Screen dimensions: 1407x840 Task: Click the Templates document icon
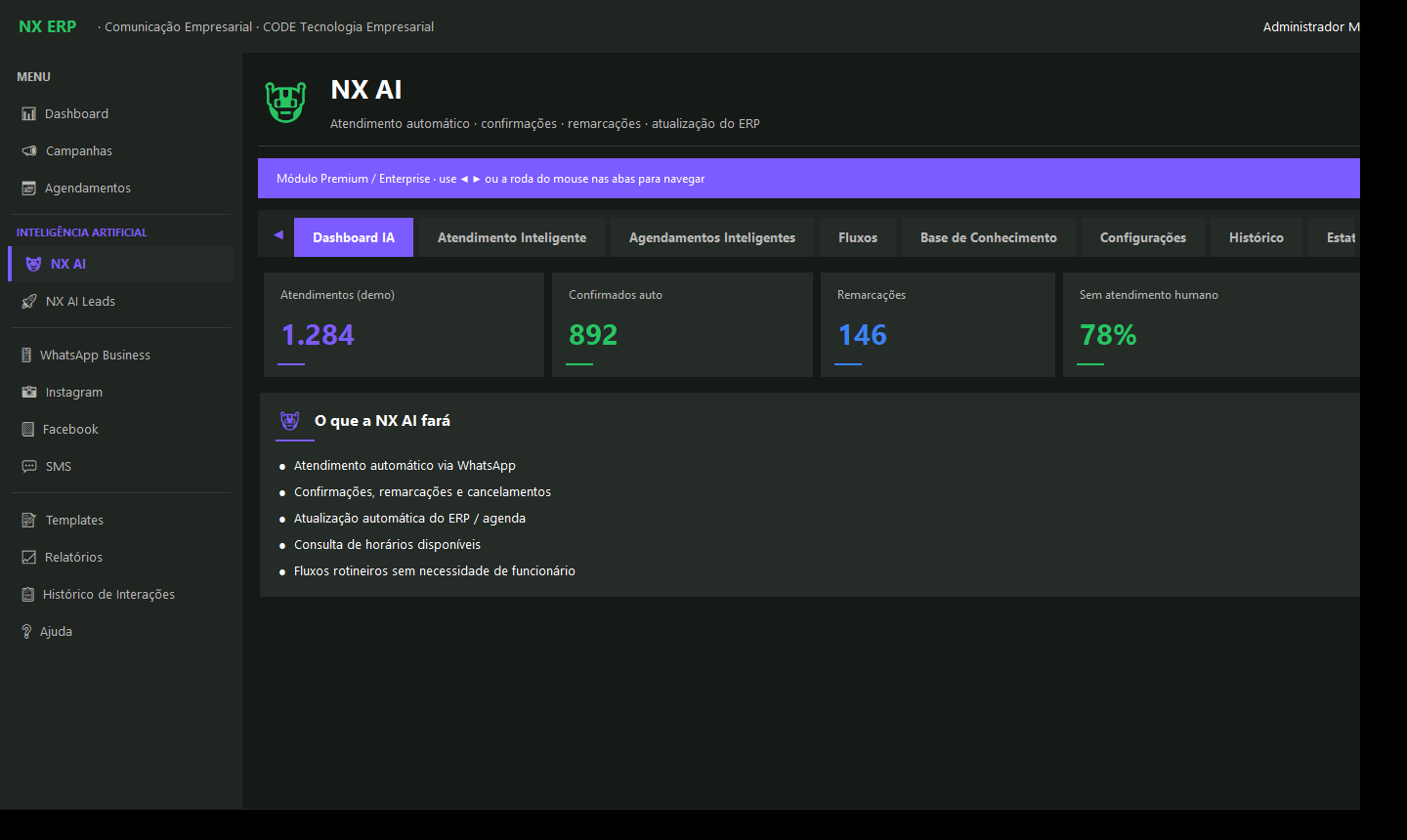[29, 521]
